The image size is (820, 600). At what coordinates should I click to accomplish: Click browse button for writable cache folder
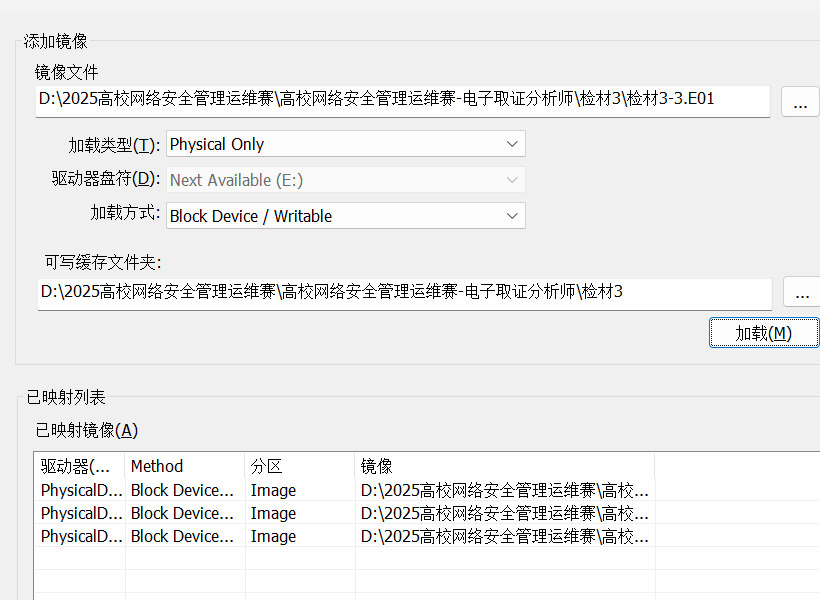[802, 292]
